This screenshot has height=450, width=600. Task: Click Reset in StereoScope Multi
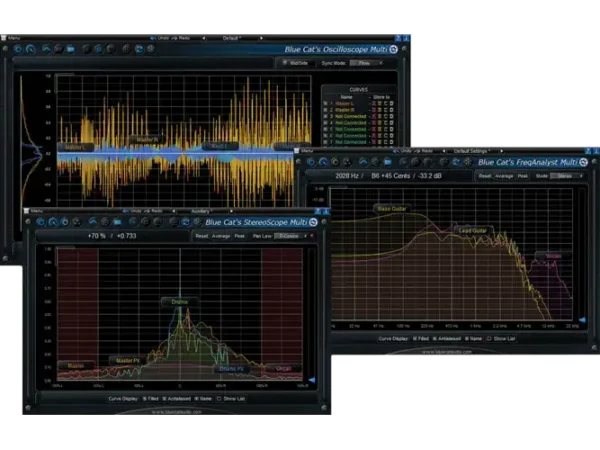[x=202, y=236]
